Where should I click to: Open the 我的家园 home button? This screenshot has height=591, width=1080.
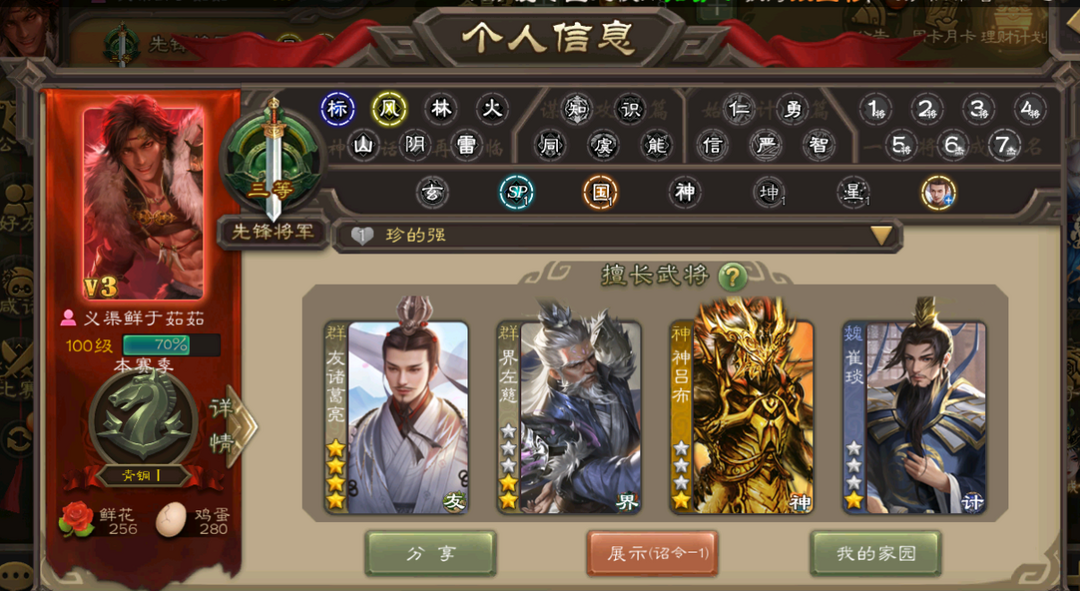click(875, 553)
